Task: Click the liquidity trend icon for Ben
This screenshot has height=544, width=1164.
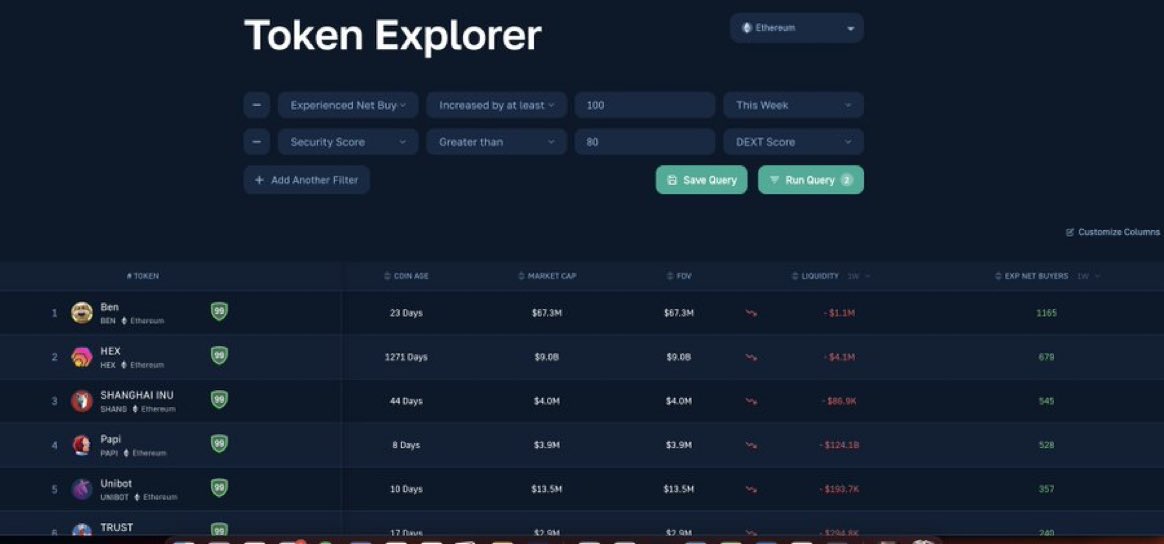Action: 751,314
